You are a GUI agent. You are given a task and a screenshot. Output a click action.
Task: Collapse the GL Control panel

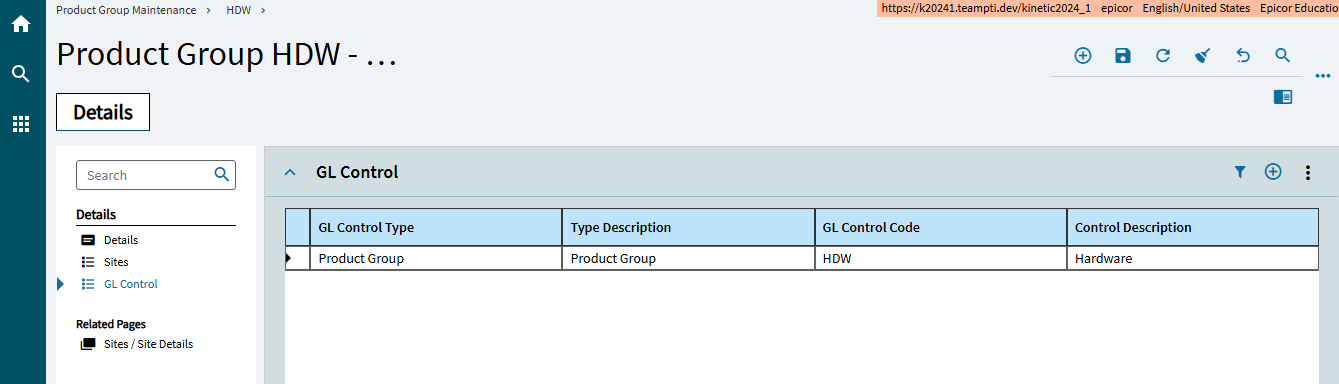coord(290,172)
